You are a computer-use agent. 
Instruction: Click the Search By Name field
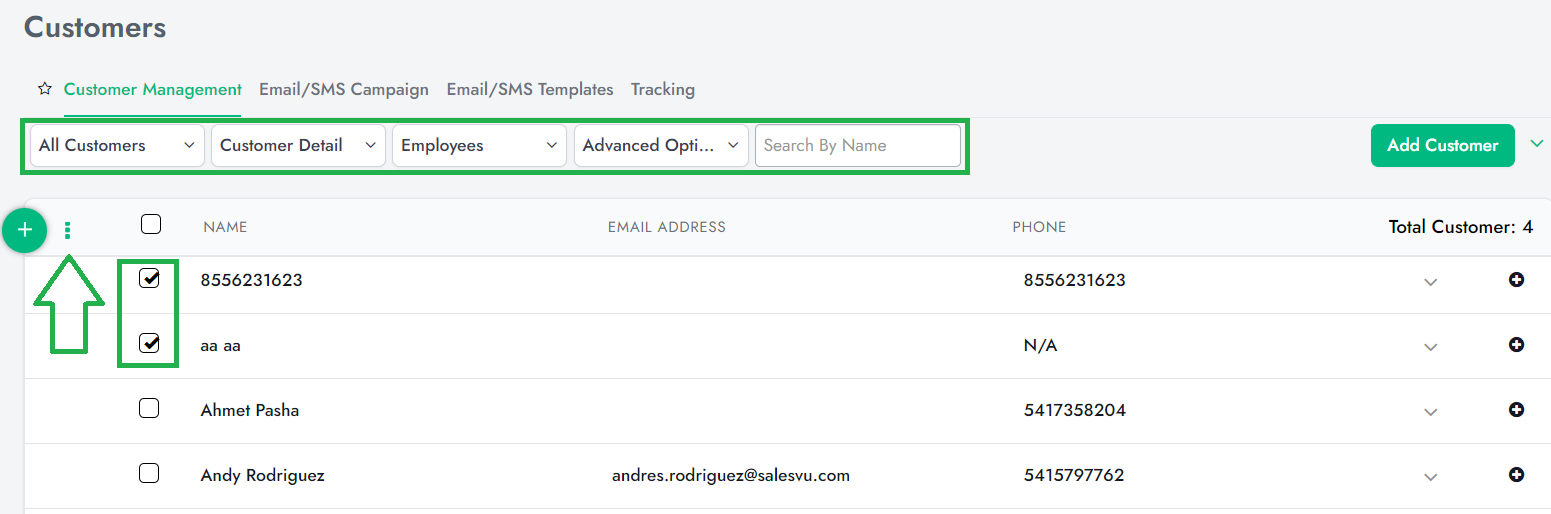tap(857, 145)
